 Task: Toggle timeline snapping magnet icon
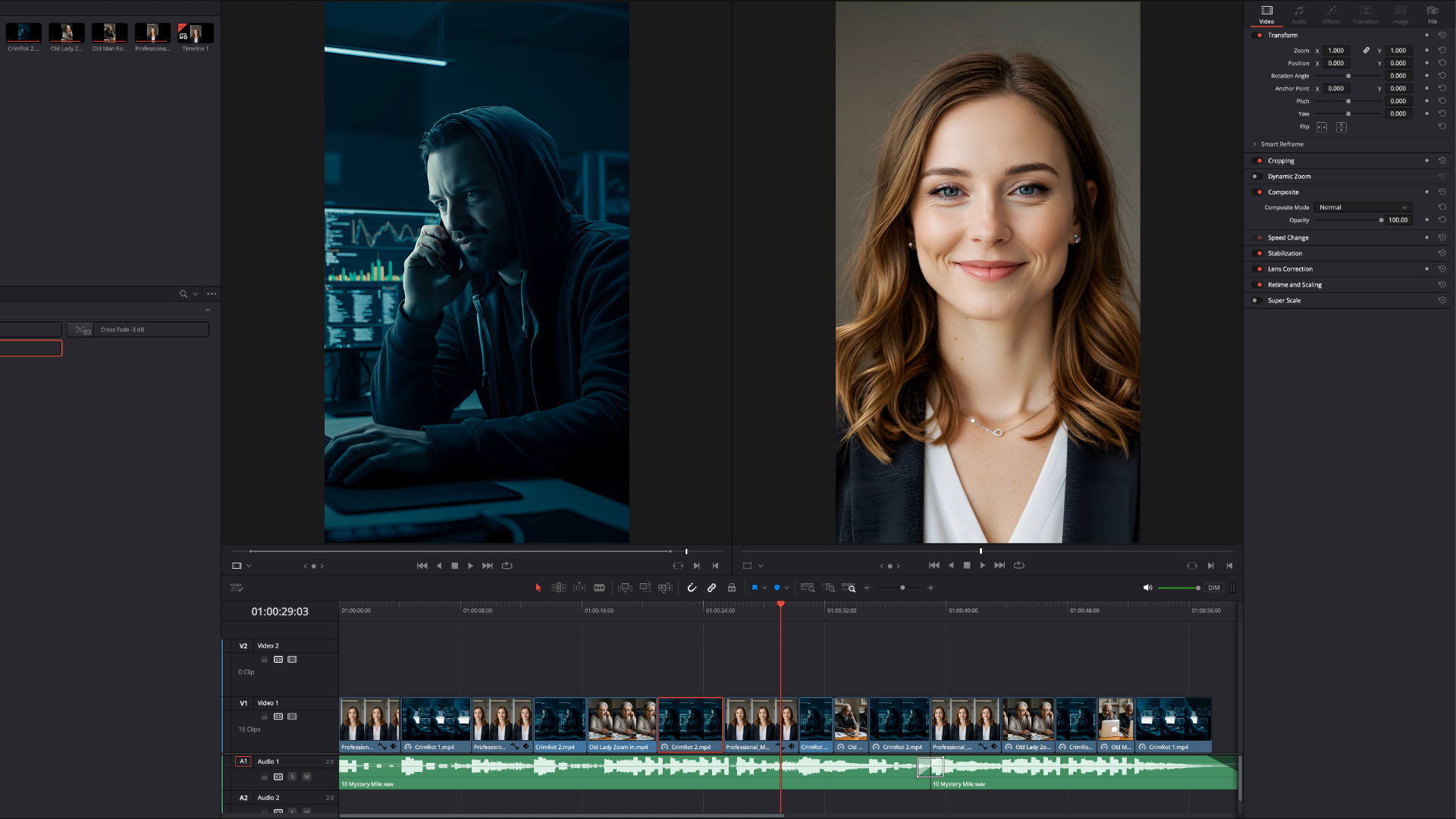[x=692, y=588]
